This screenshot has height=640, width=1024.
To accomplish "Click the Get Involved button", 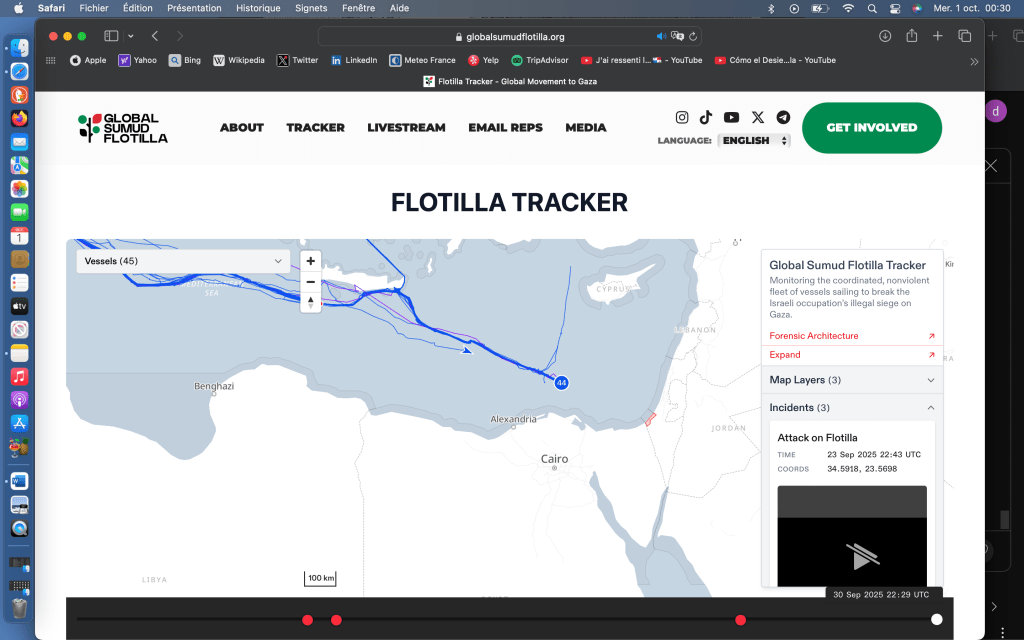I will 871,128.
